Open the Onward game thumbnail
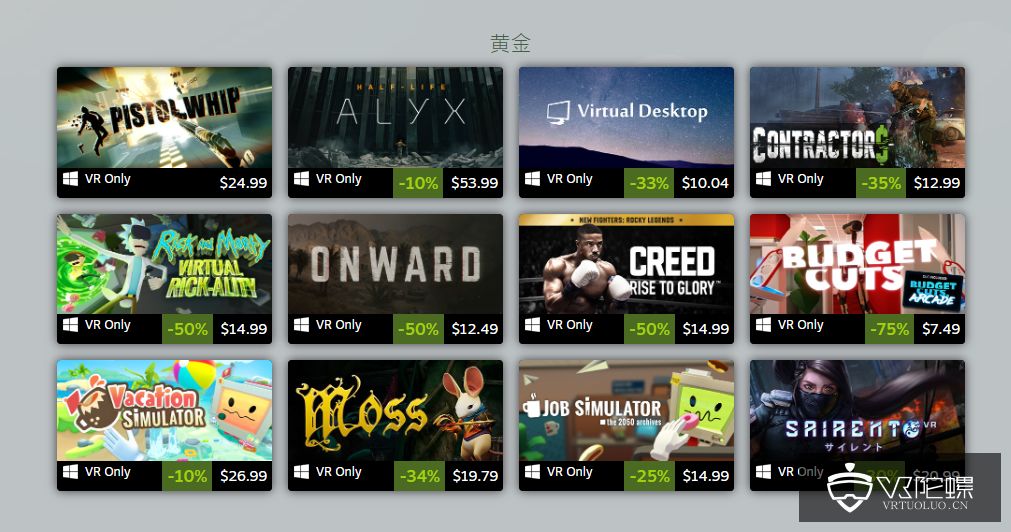This screenshot has height=532, width=1011. point(395,264)
